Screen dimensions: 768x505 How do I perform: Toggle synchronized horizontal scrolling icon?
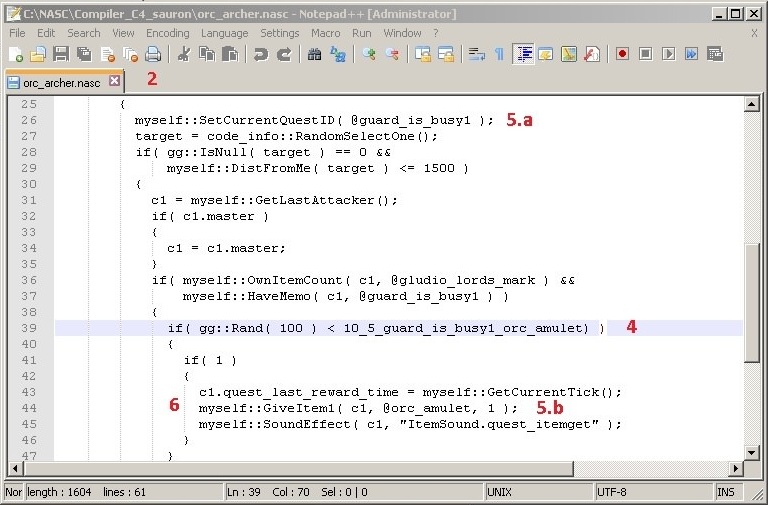click(446, 54)
